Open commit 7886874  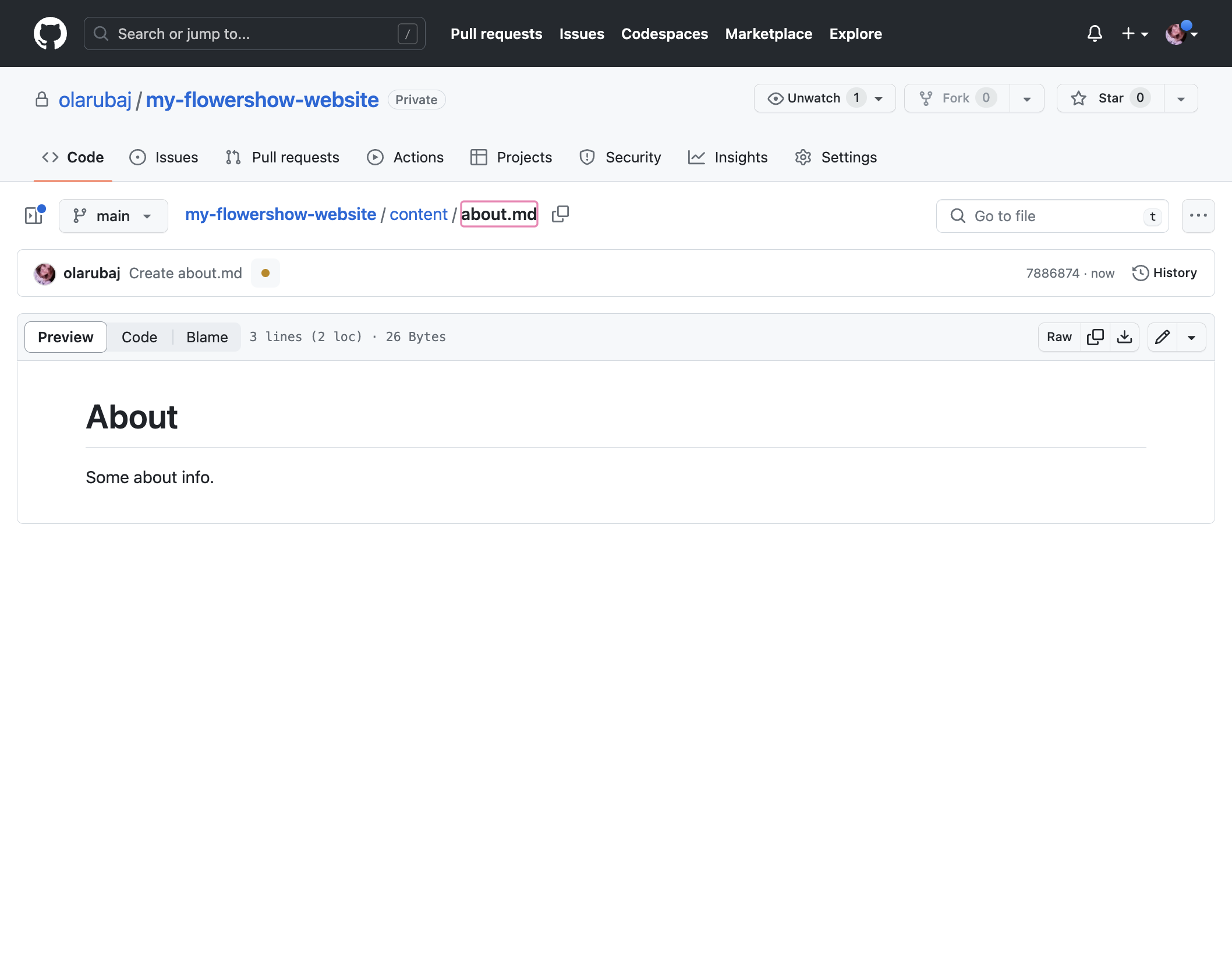[x=1053, y=273]
